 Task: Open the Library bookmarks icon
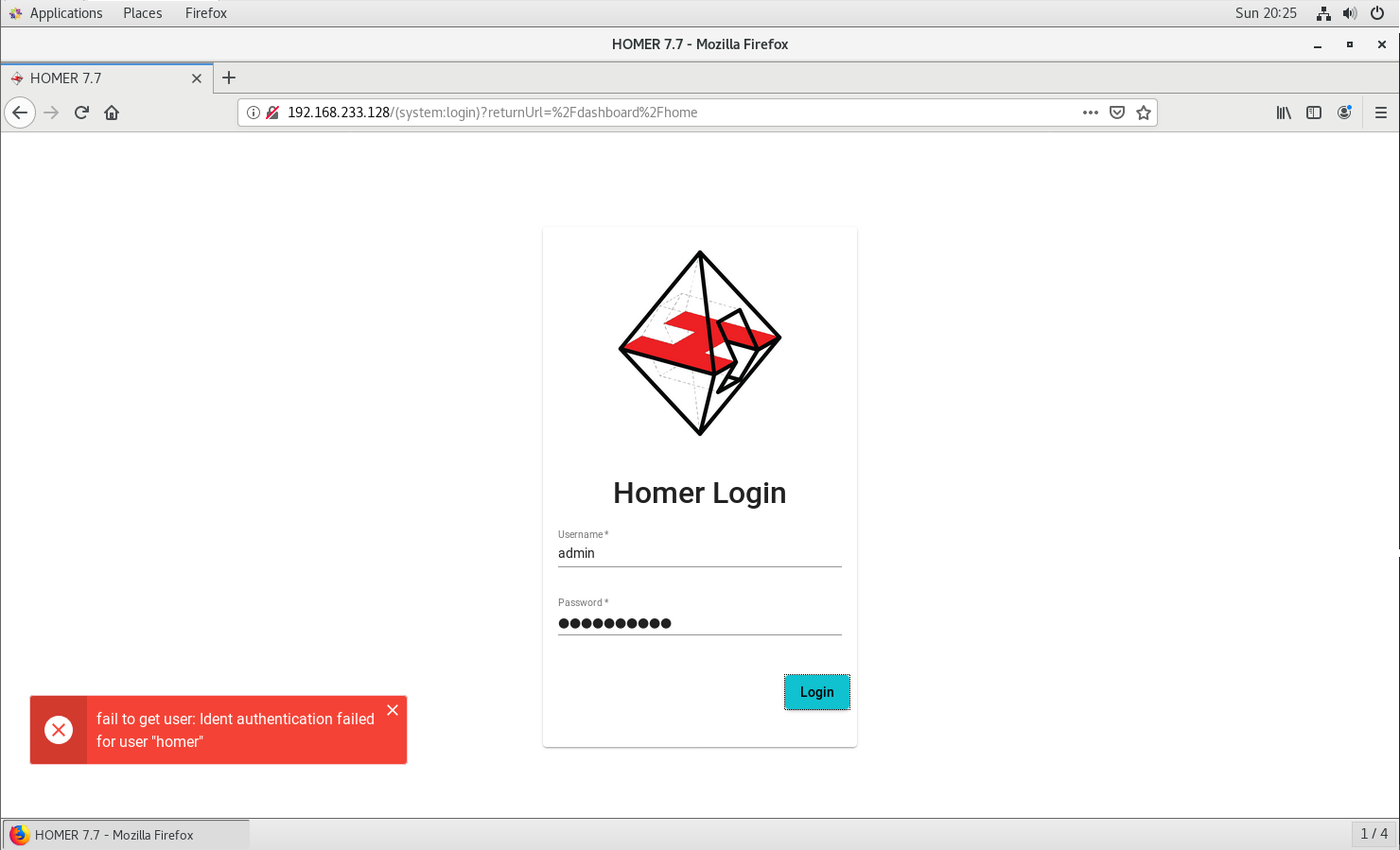pyautogui.click(x=1284, y=113)
